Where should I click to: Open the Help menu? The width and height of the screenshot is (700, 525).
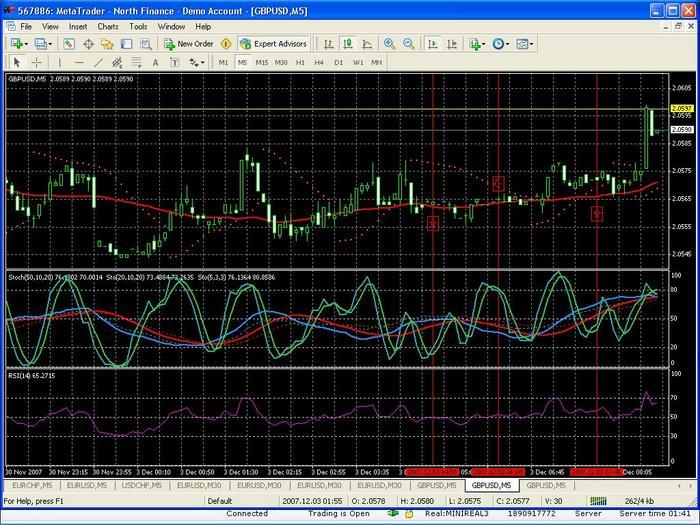pos(203,27)
